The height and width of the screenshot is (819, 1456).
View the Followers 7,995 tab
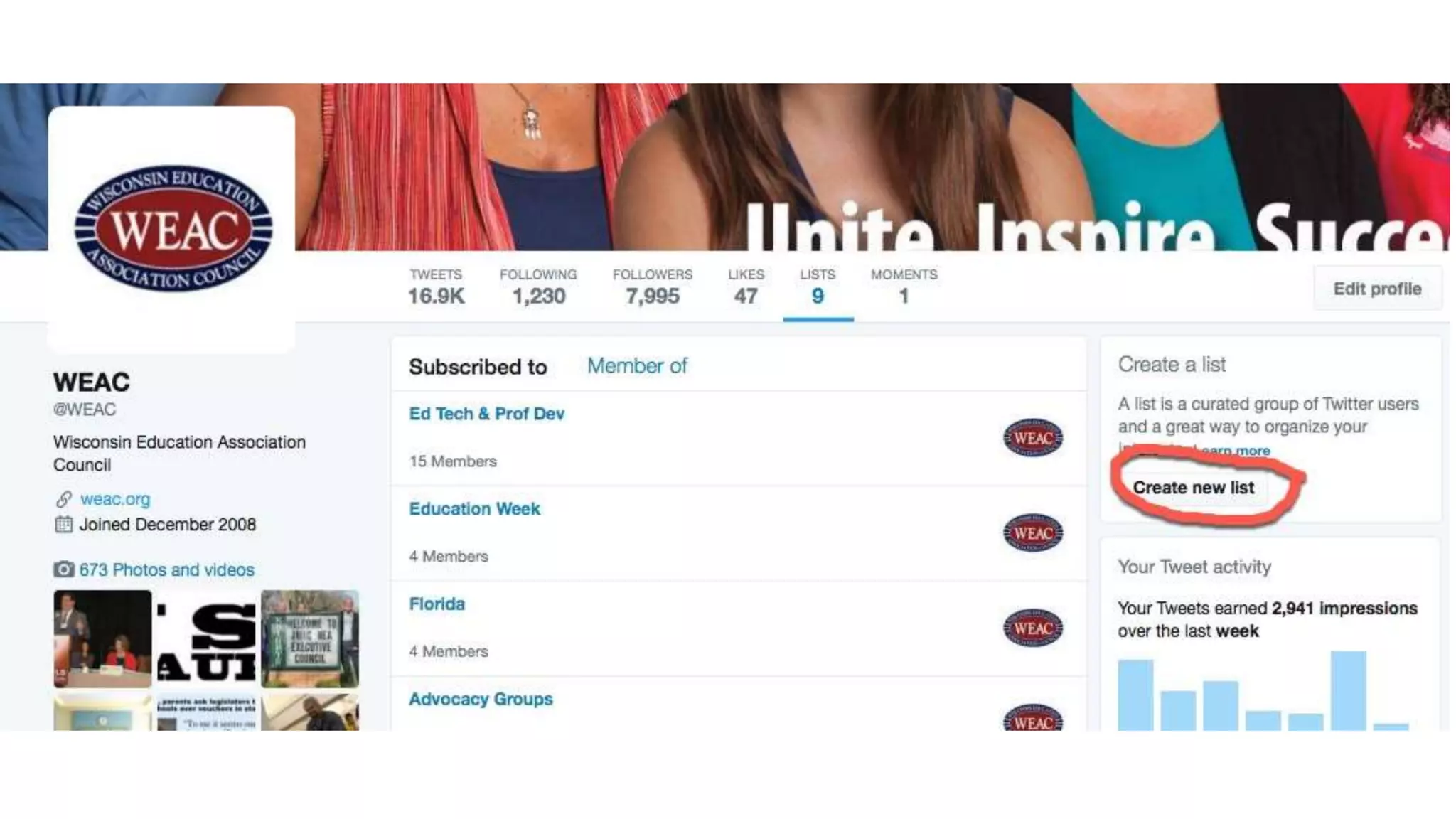coord(653,287)
